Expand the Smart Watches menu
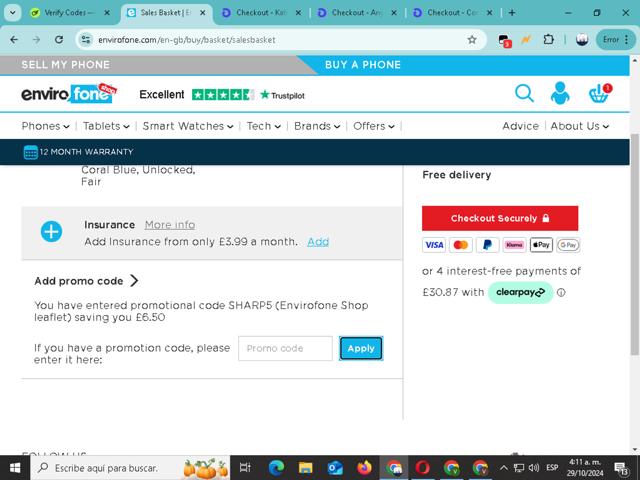 click(x=188, y=126)
